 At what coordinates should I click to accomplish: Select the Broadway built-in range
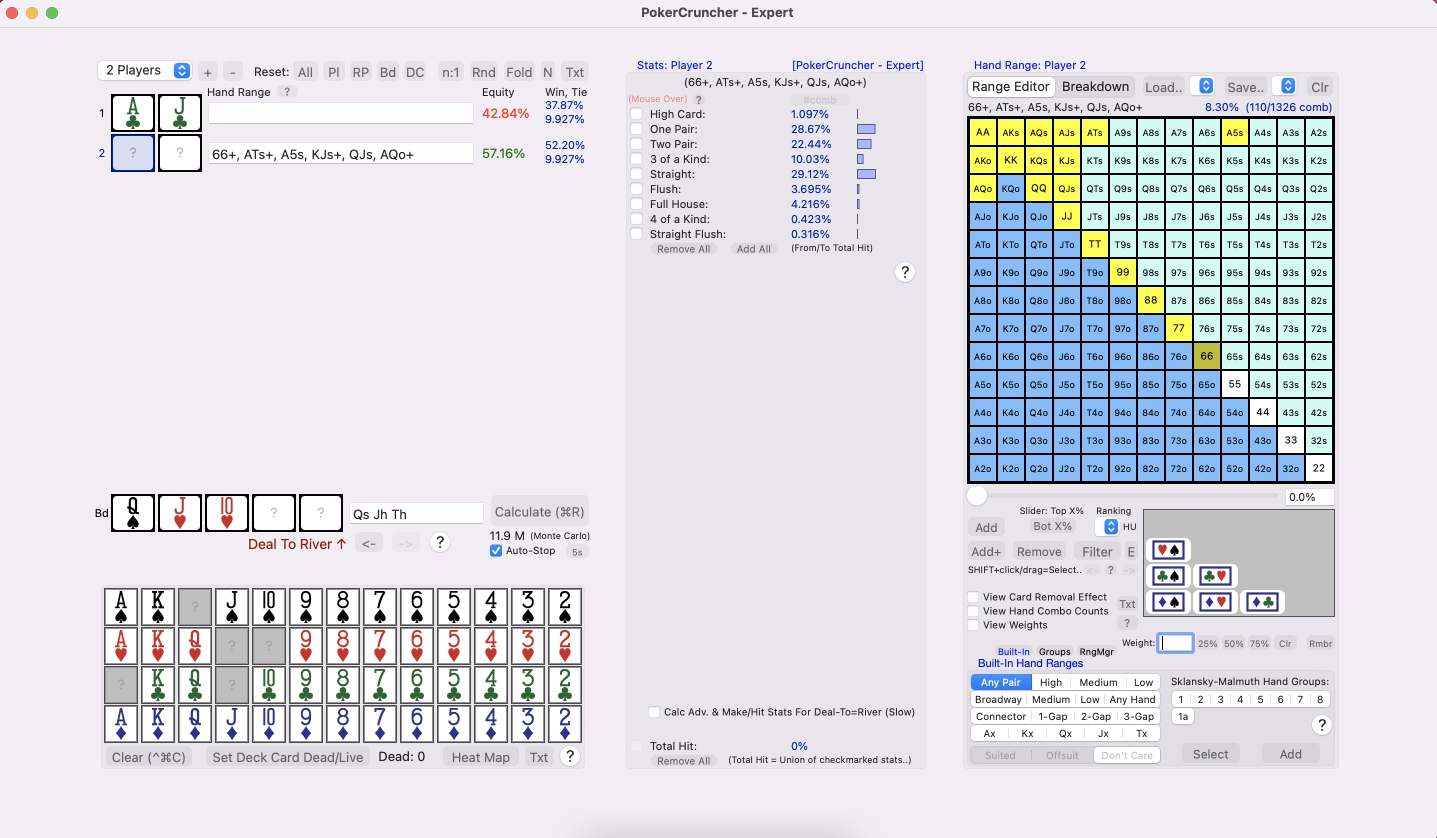pos(998,700)
